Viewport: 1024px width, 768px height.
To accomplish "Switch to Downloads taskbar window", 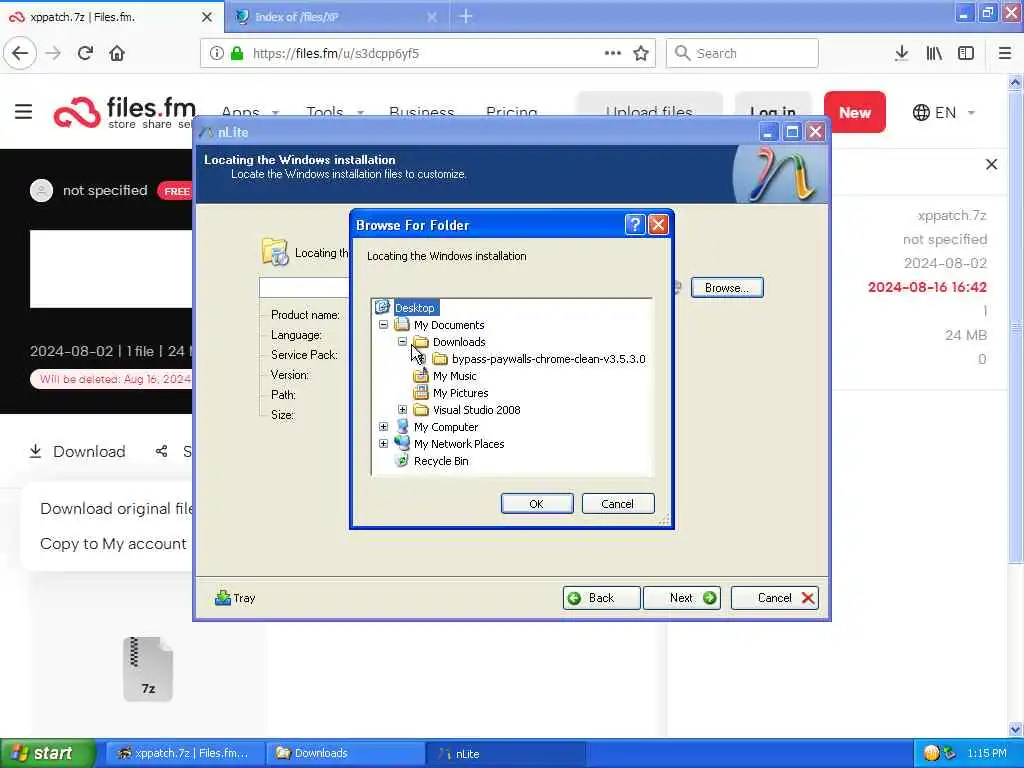I will [345, 753].
